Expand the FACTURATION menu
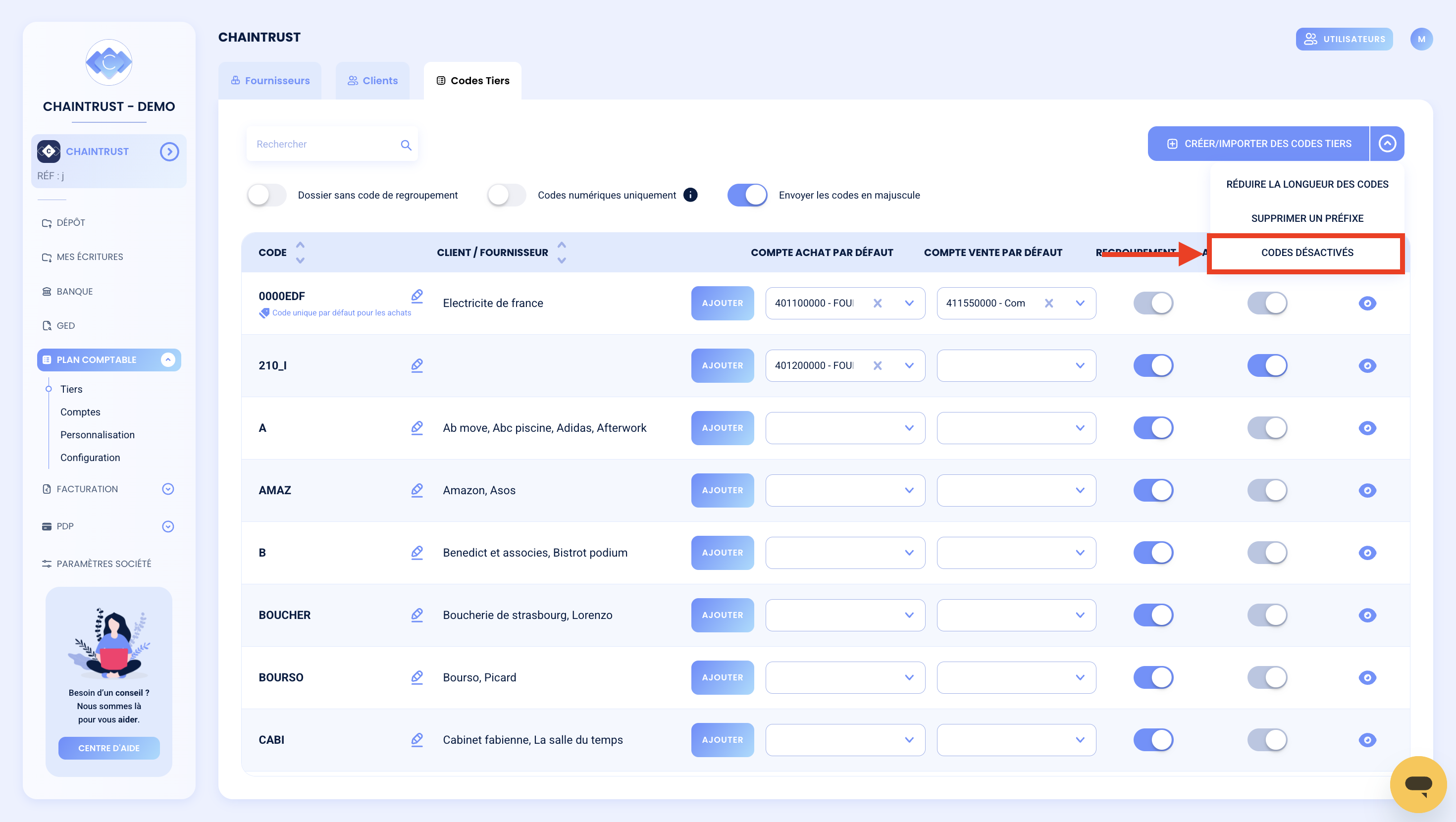1456x822 pixels. coord(168,489)
